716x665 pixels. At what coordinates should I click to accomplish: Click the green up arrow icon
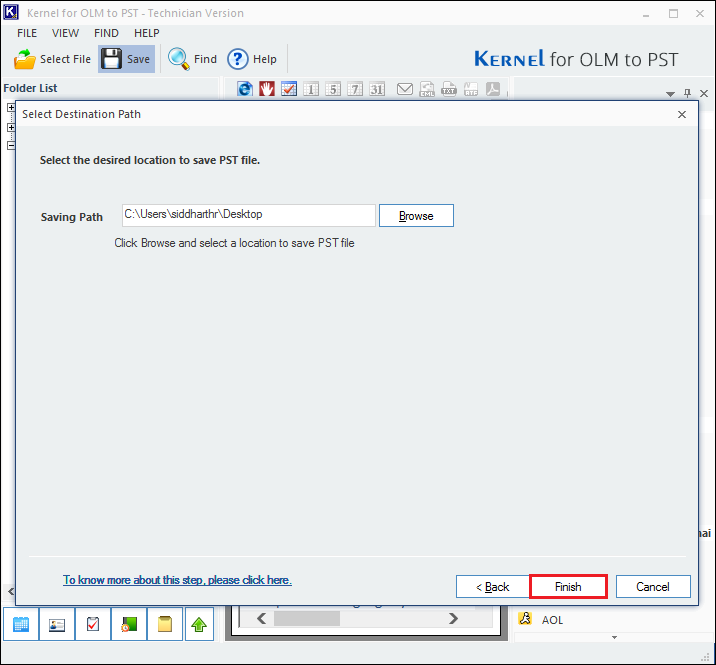(x=199, y=624)
